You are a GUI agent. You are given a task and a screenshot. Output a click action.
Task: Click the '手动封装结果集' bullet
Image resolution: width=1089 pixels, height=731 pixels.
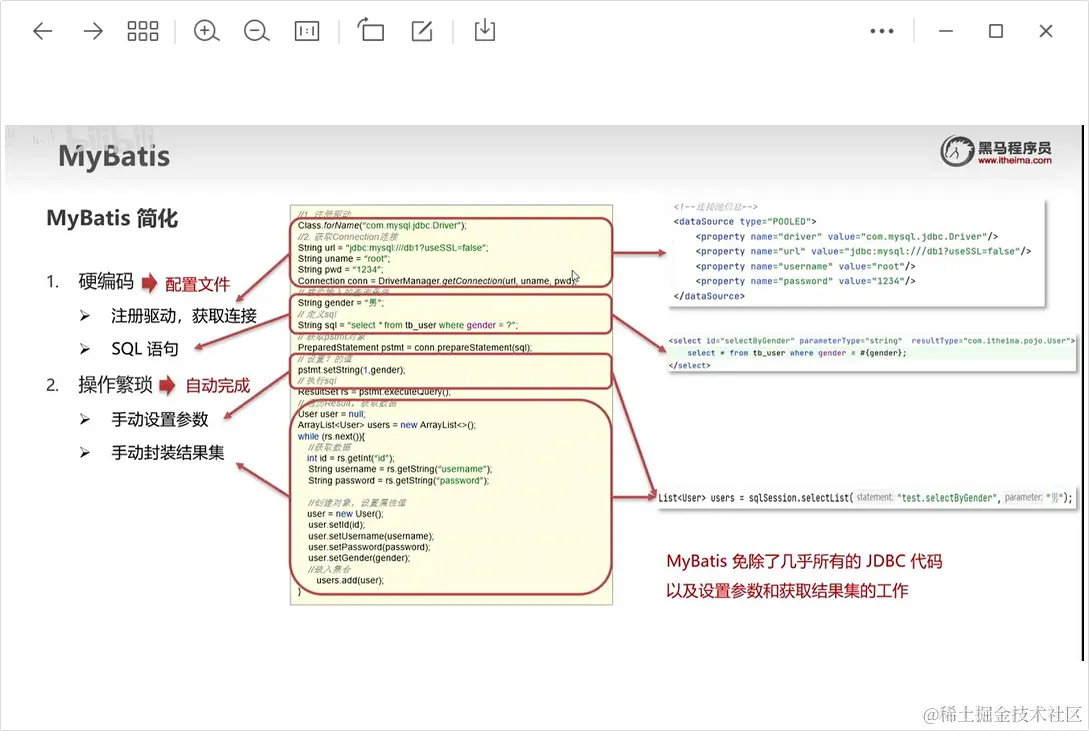(167, 453)
